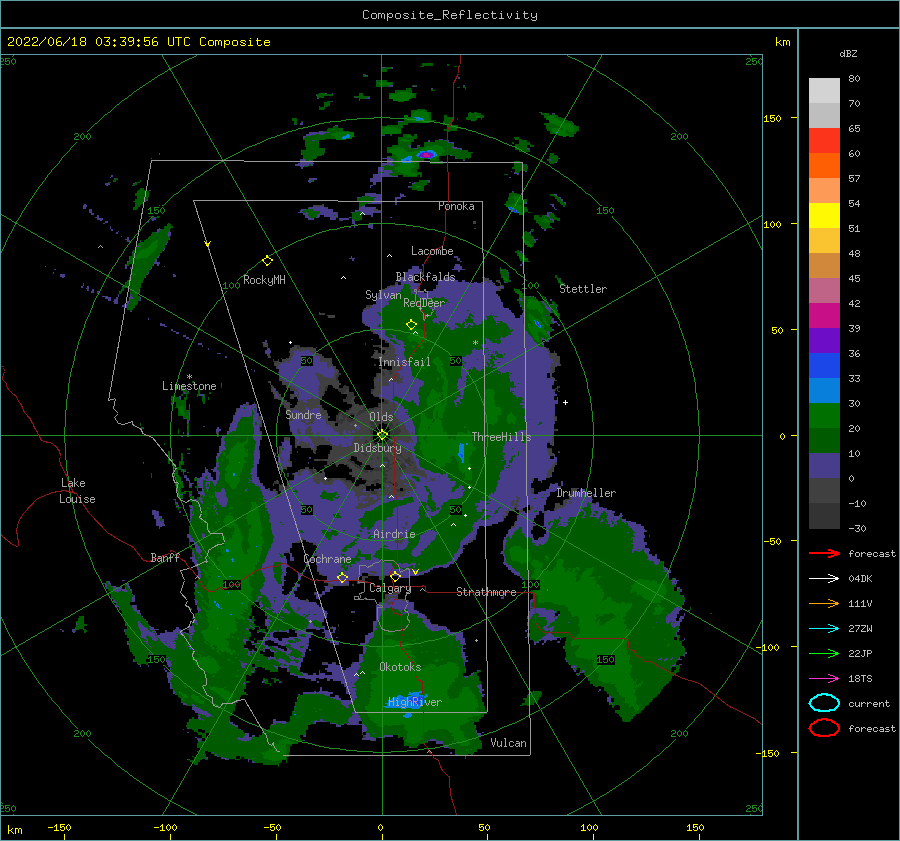Click the magenta 18TS arrow icon

[824, 679]
